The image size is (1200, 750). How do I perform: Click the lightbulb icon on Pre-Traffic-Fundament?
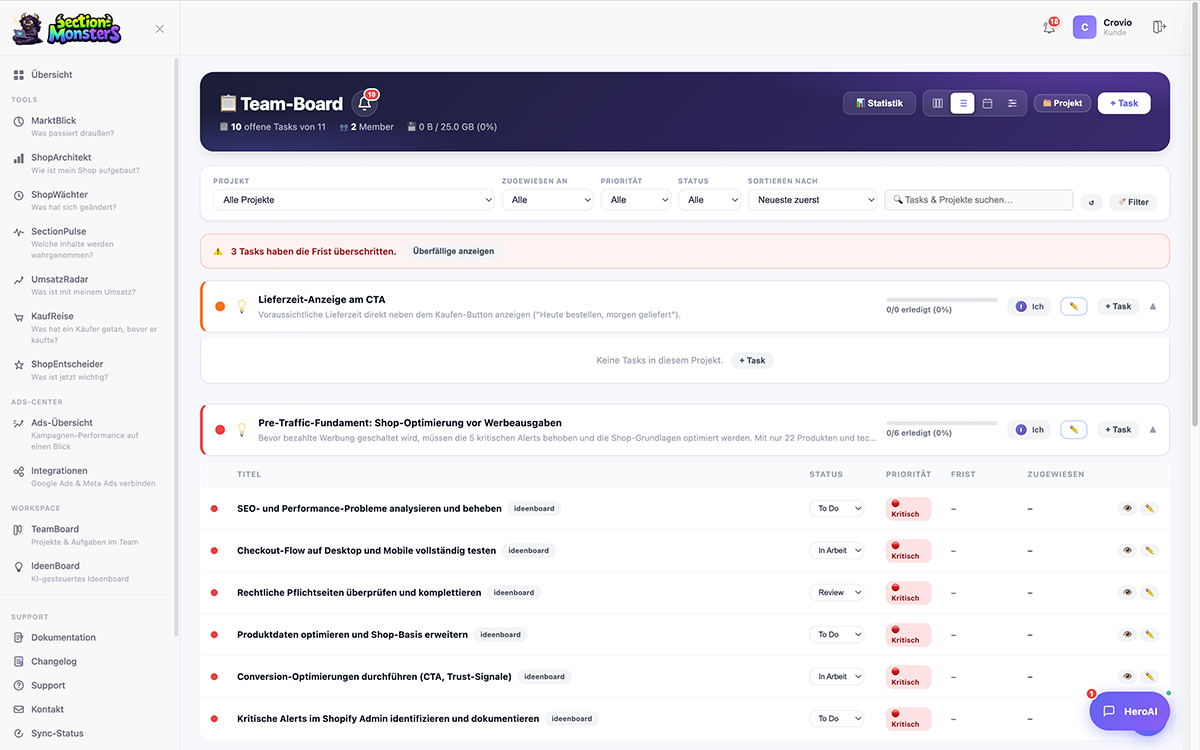pyautogui.click(x=241, y=429)
